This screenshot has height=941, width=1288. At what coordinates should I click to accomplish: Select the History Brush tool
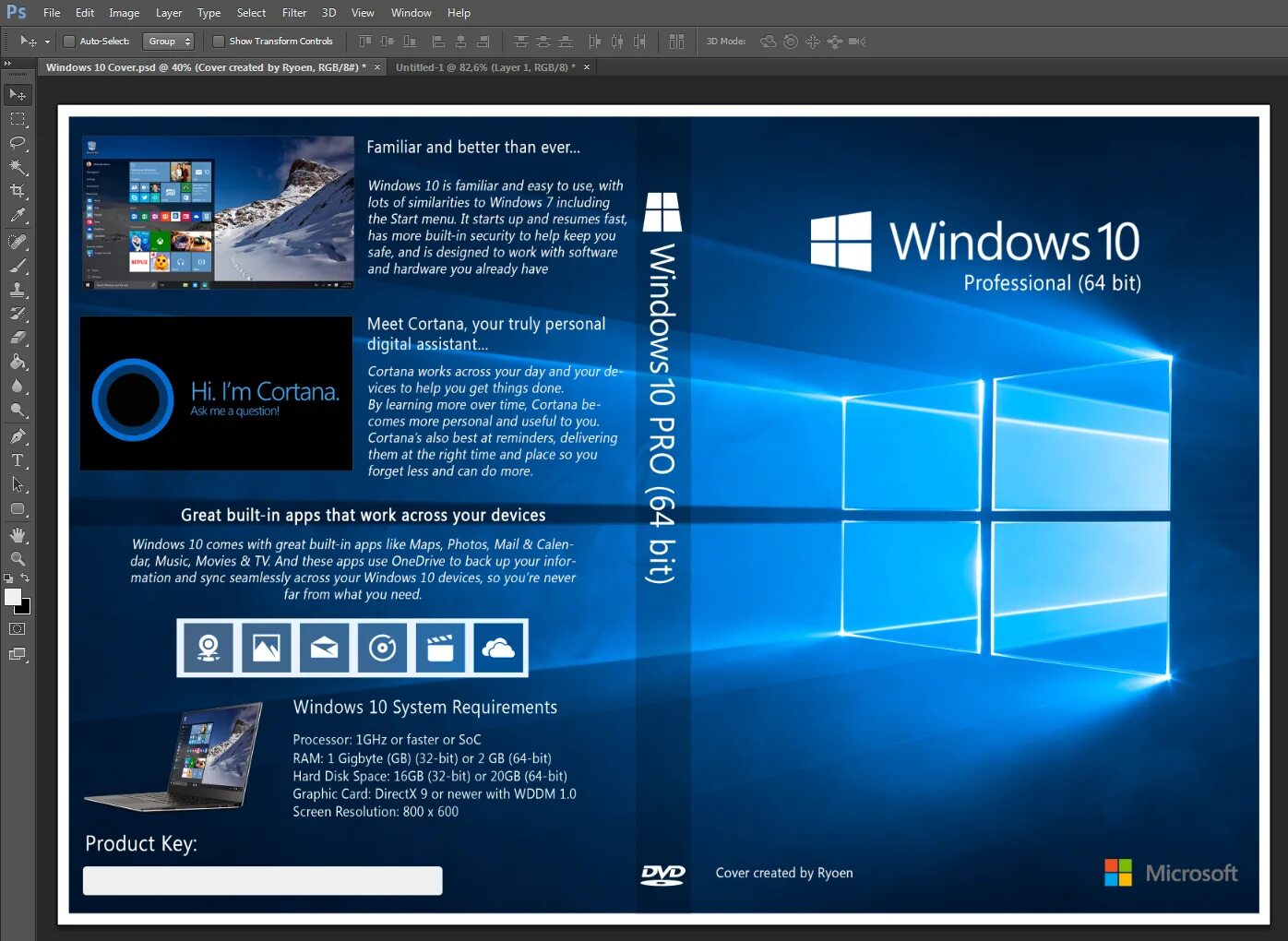coord(18,314)
